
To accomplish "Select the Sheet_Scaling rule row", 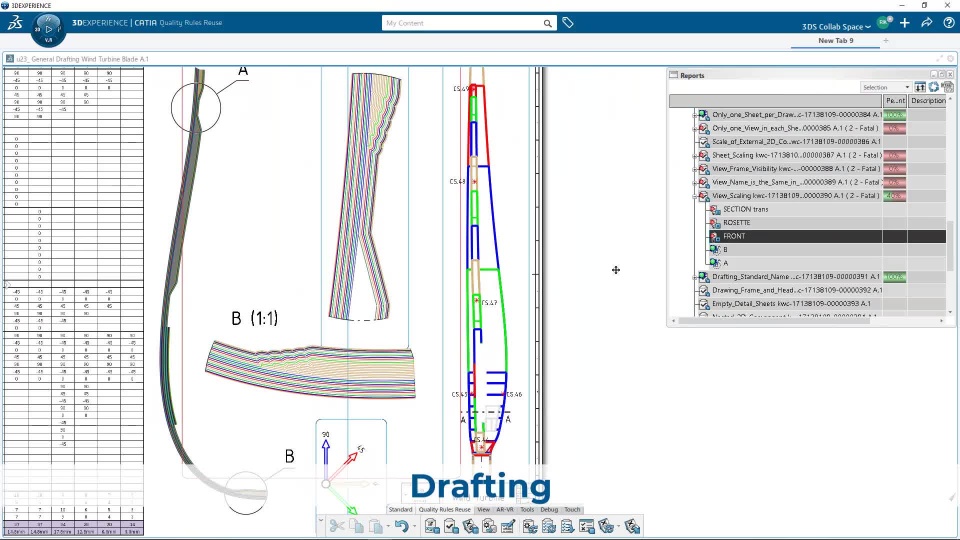I will (822, 156).
